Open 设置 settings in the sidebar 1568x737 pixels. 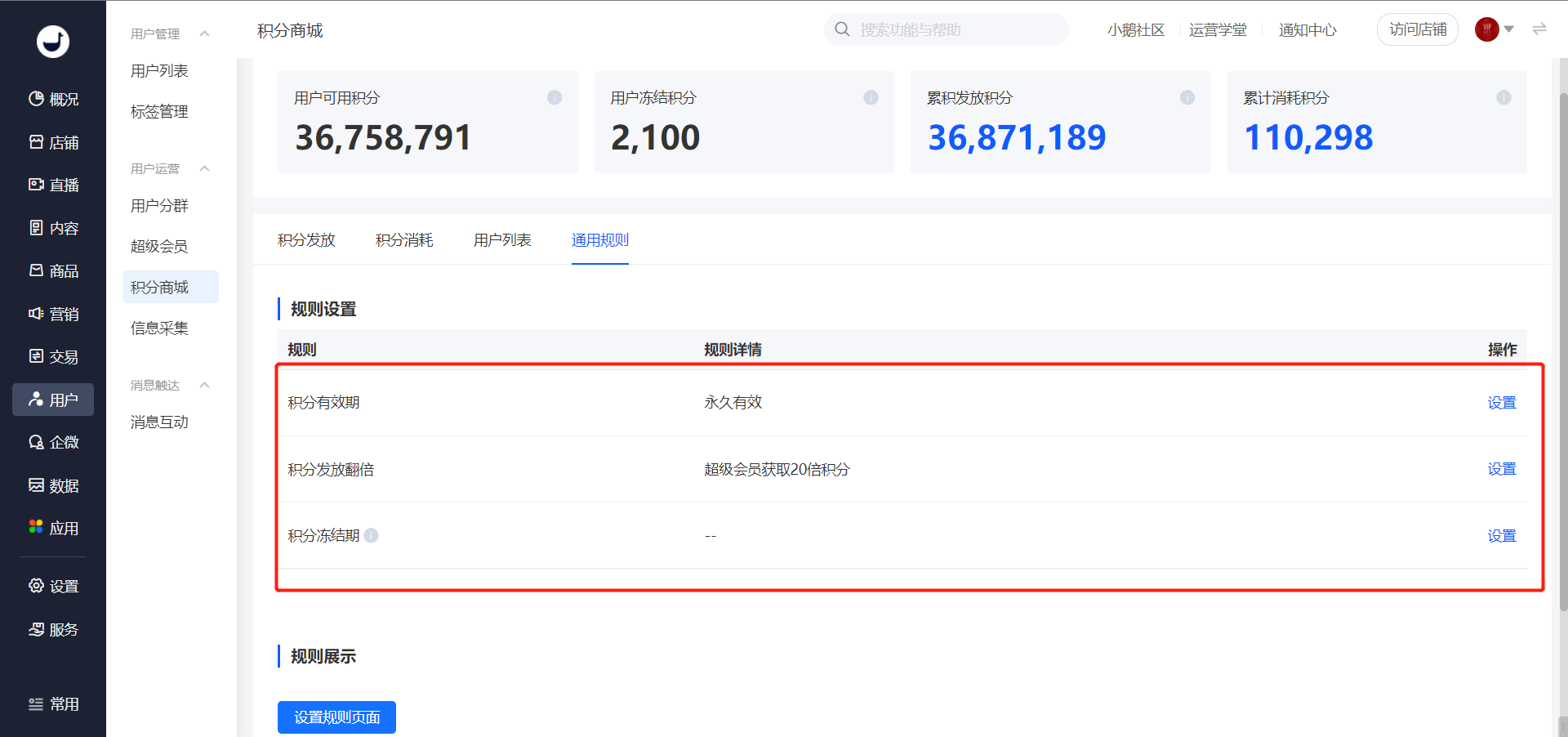53,586
